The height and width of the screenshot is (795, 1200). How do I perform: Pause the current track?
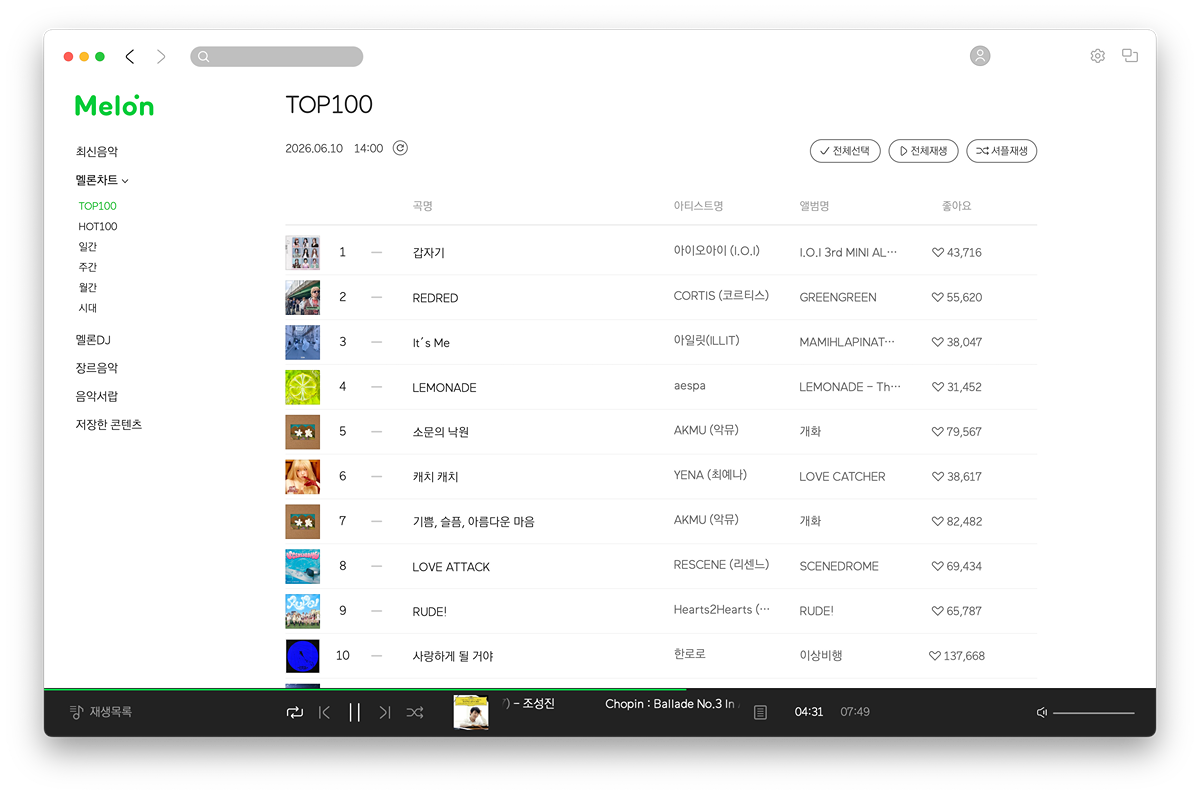[x=354, y=712]
